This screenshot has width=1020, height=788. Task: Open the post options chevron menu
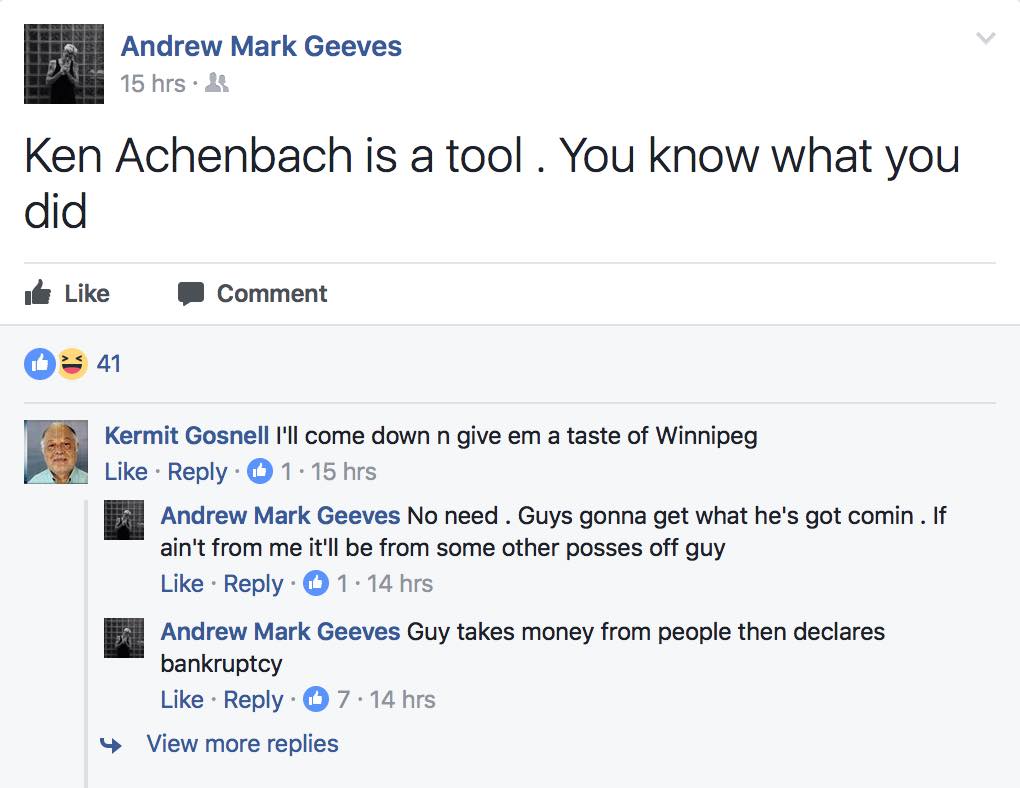(986, 38)
